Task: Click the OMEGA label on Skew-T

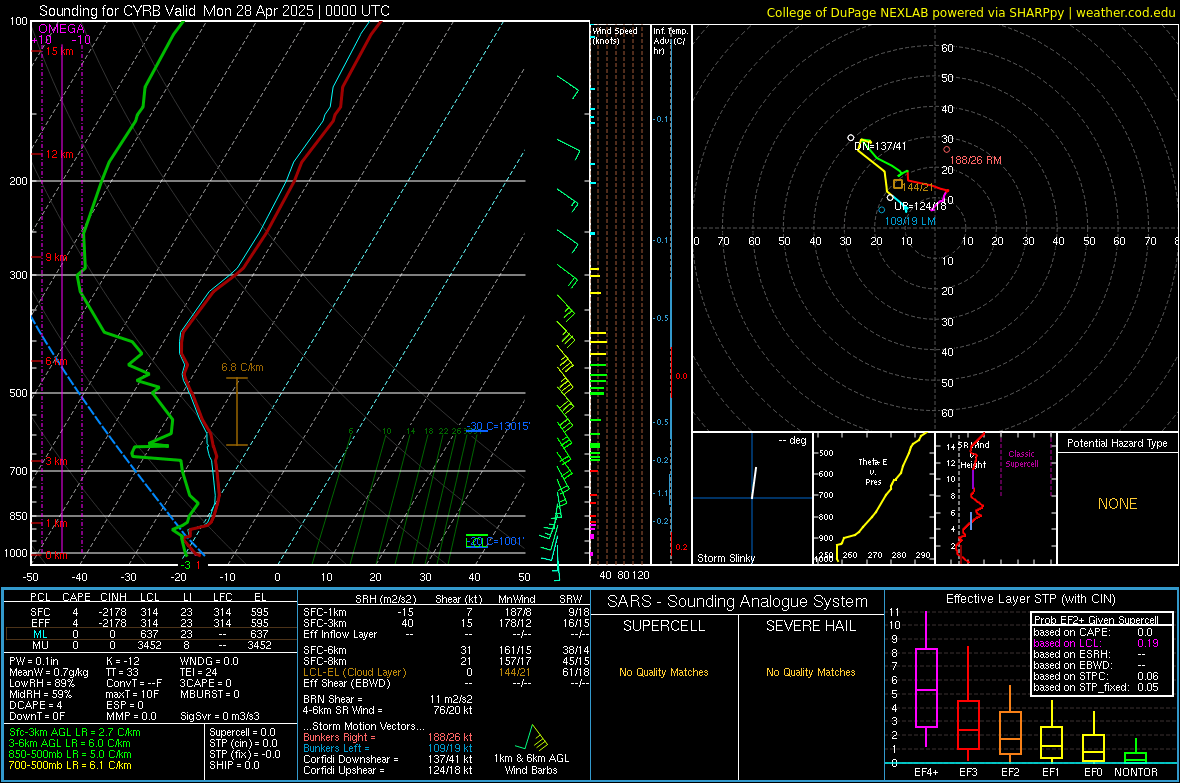Action: 62,29
